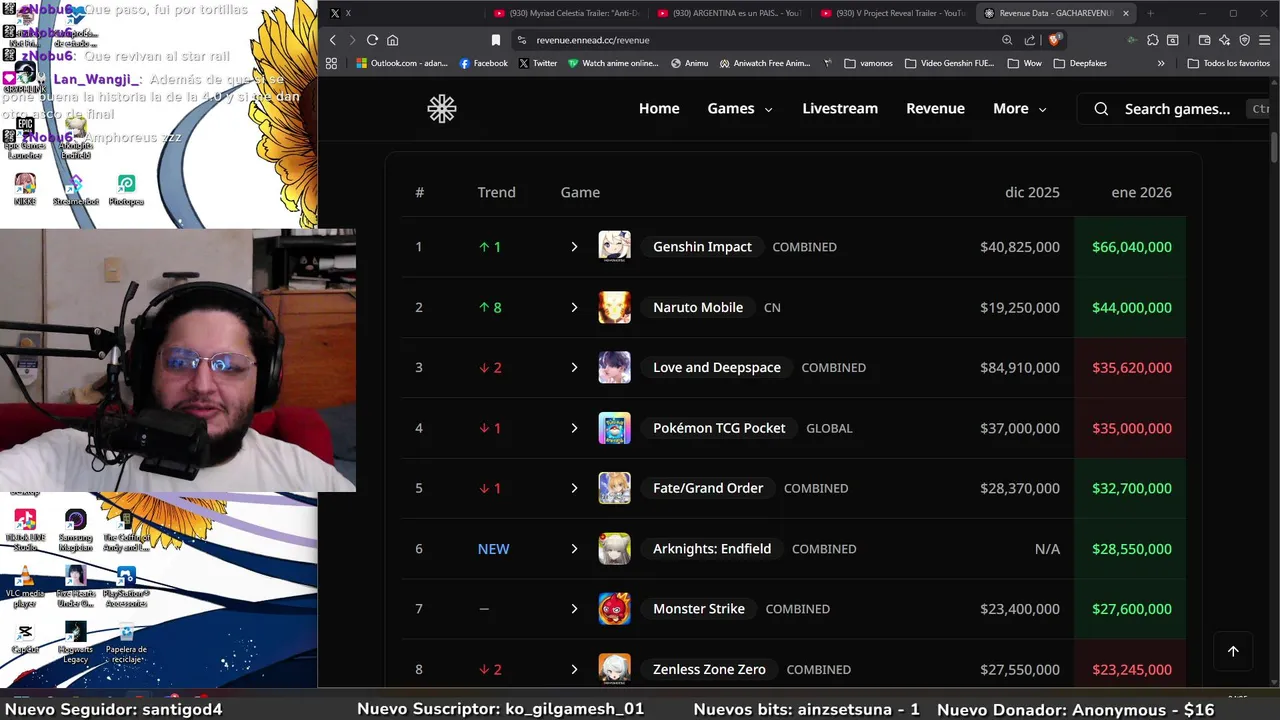Open the Aniwatch Free Anime bookmark
This screenshot has height=720, width=1280.
pyautogui.click(x=764, y=63)
